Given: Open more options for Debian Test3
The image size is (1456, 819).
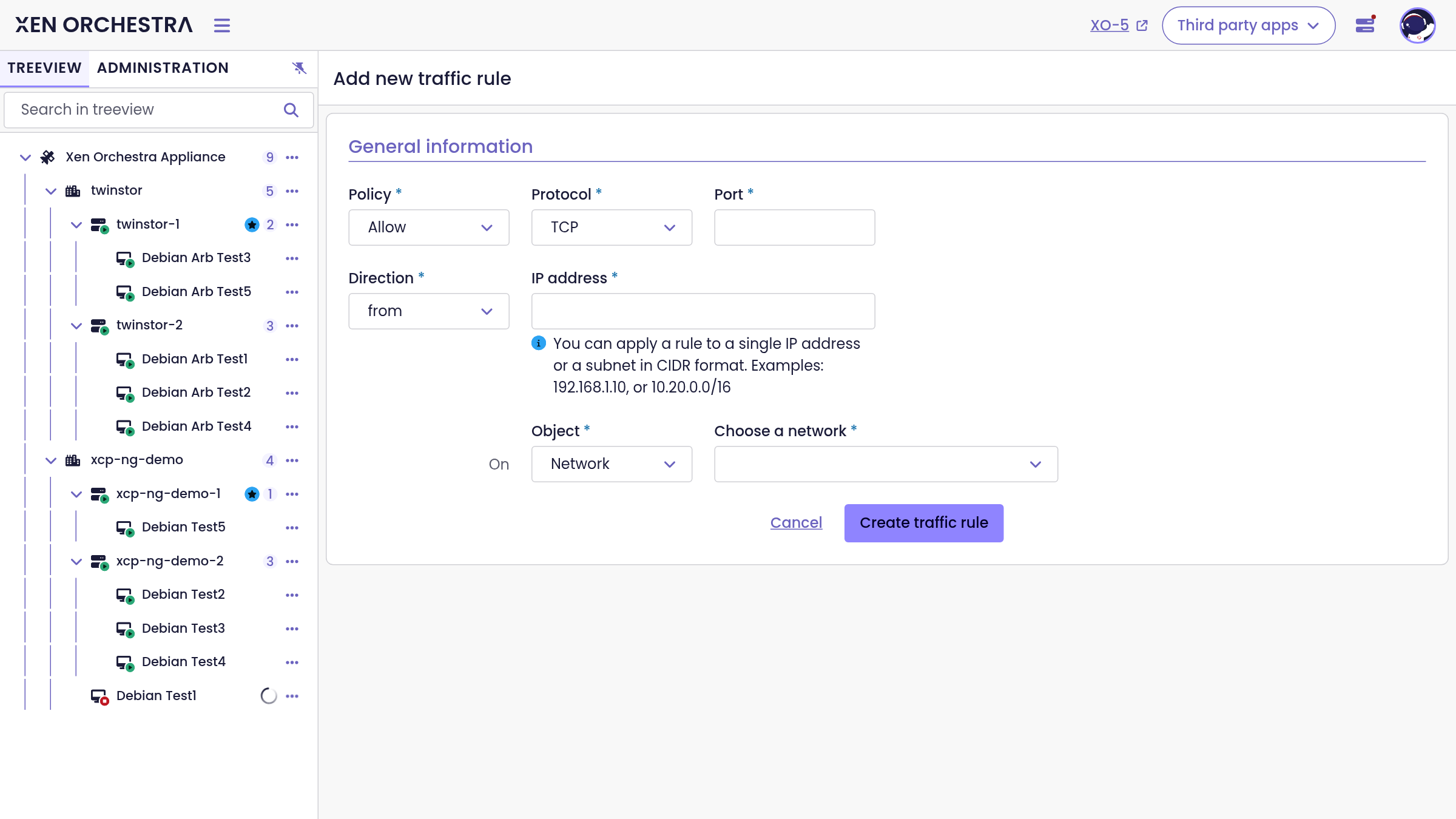Looking at the screenshot, I should tap(292, 629).
